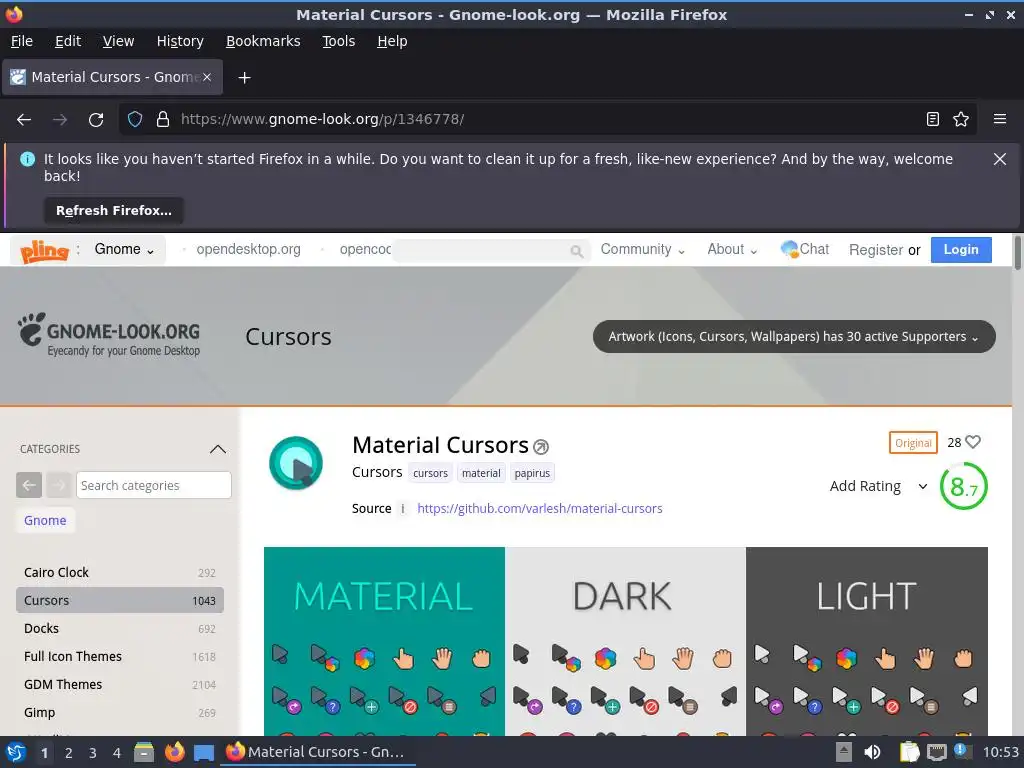Select the Full Icon Themes category

[120, 657]
